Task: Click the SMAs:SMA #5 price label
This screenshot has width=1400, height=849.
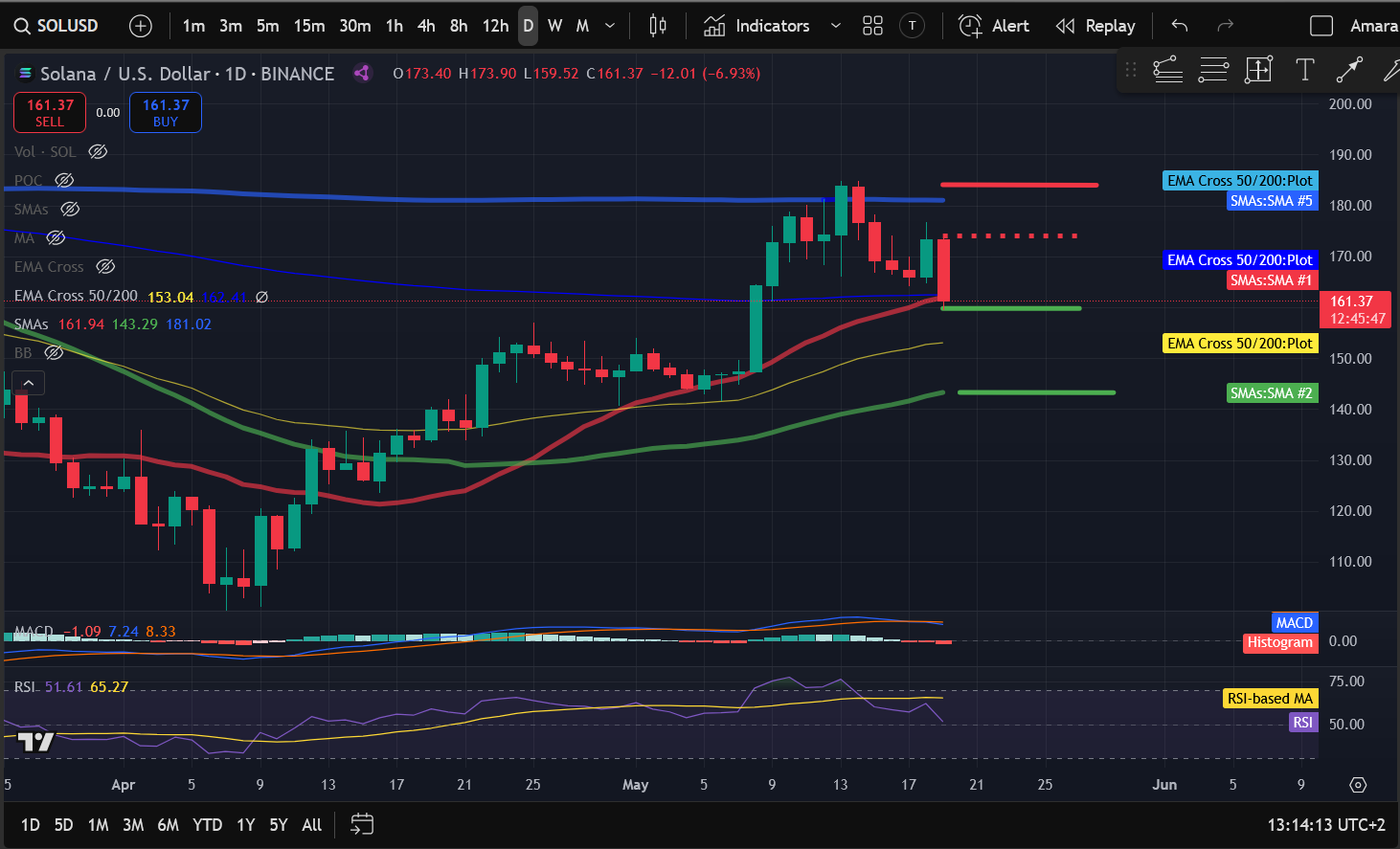Action: tap(1272, 201)
